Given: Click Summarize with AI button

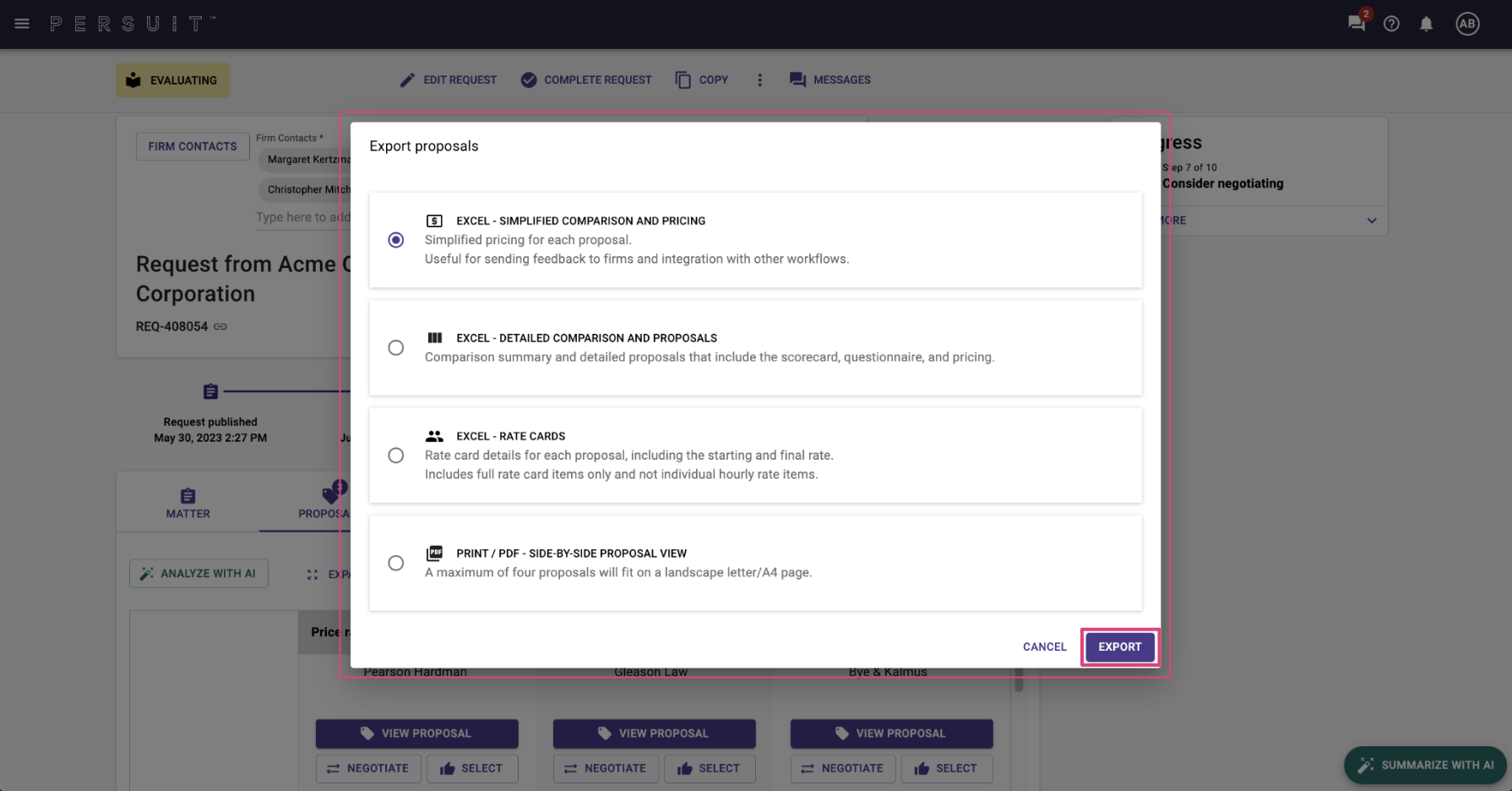Looking at the screenshot, I should click(1425, 765).
